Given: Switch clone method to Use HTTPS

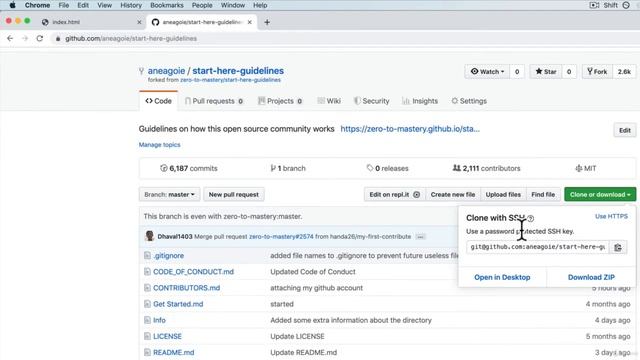Looking at the screenshot, I should (611, 216).
